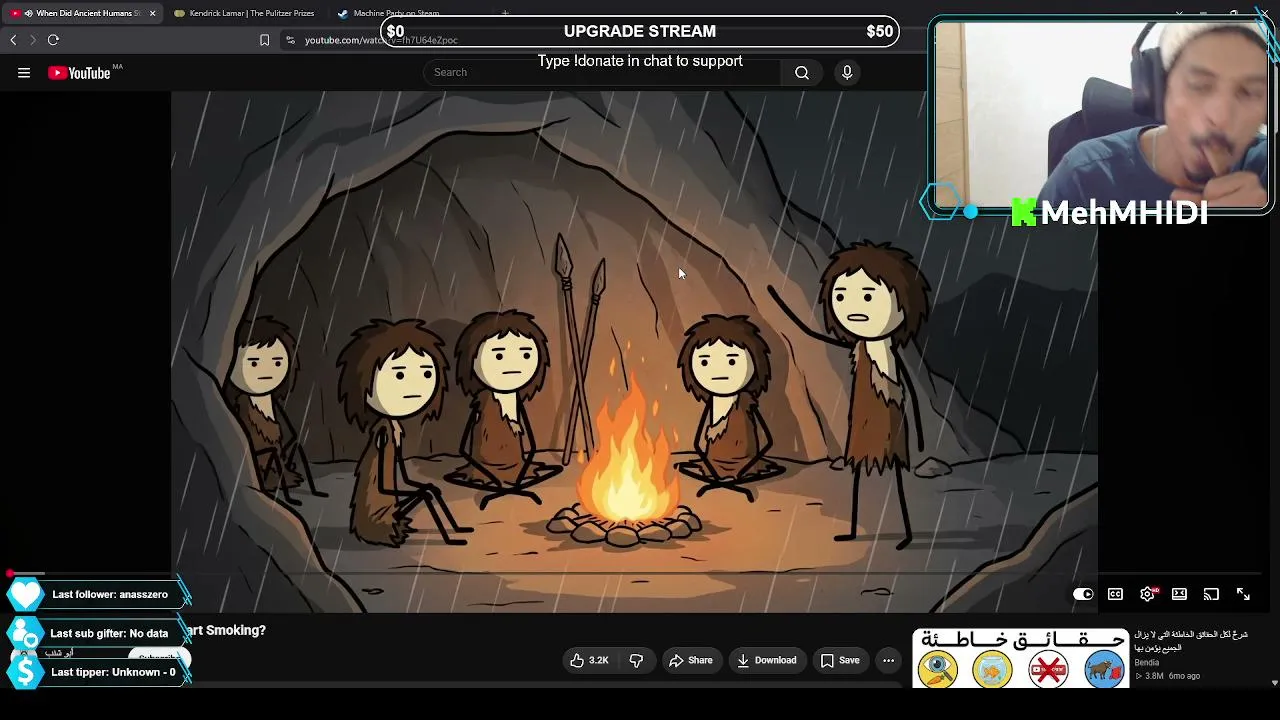Click the Last follower: anasszero label
This screenshot has width=1280, height=720.
pos(110,594)
